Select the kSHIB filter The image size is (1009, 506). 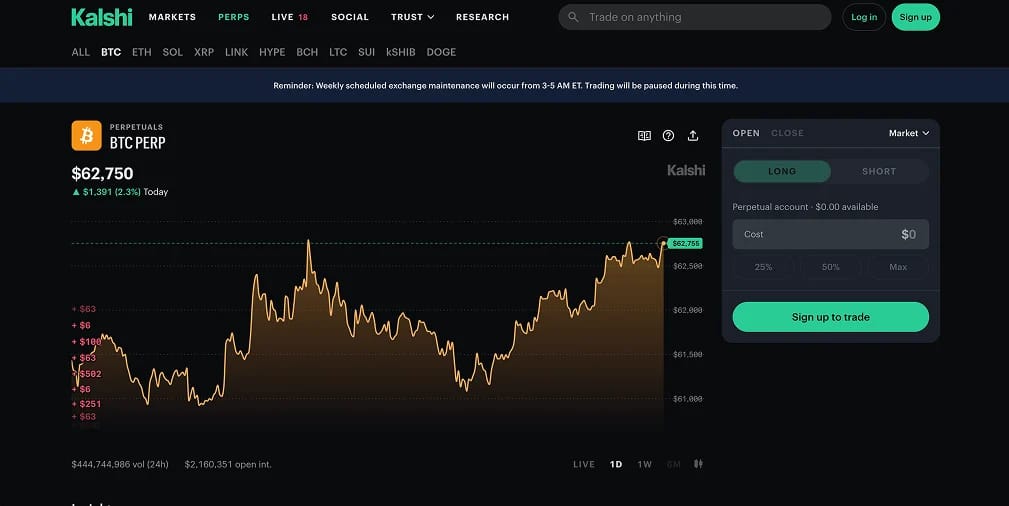click(x=400, y=52)
